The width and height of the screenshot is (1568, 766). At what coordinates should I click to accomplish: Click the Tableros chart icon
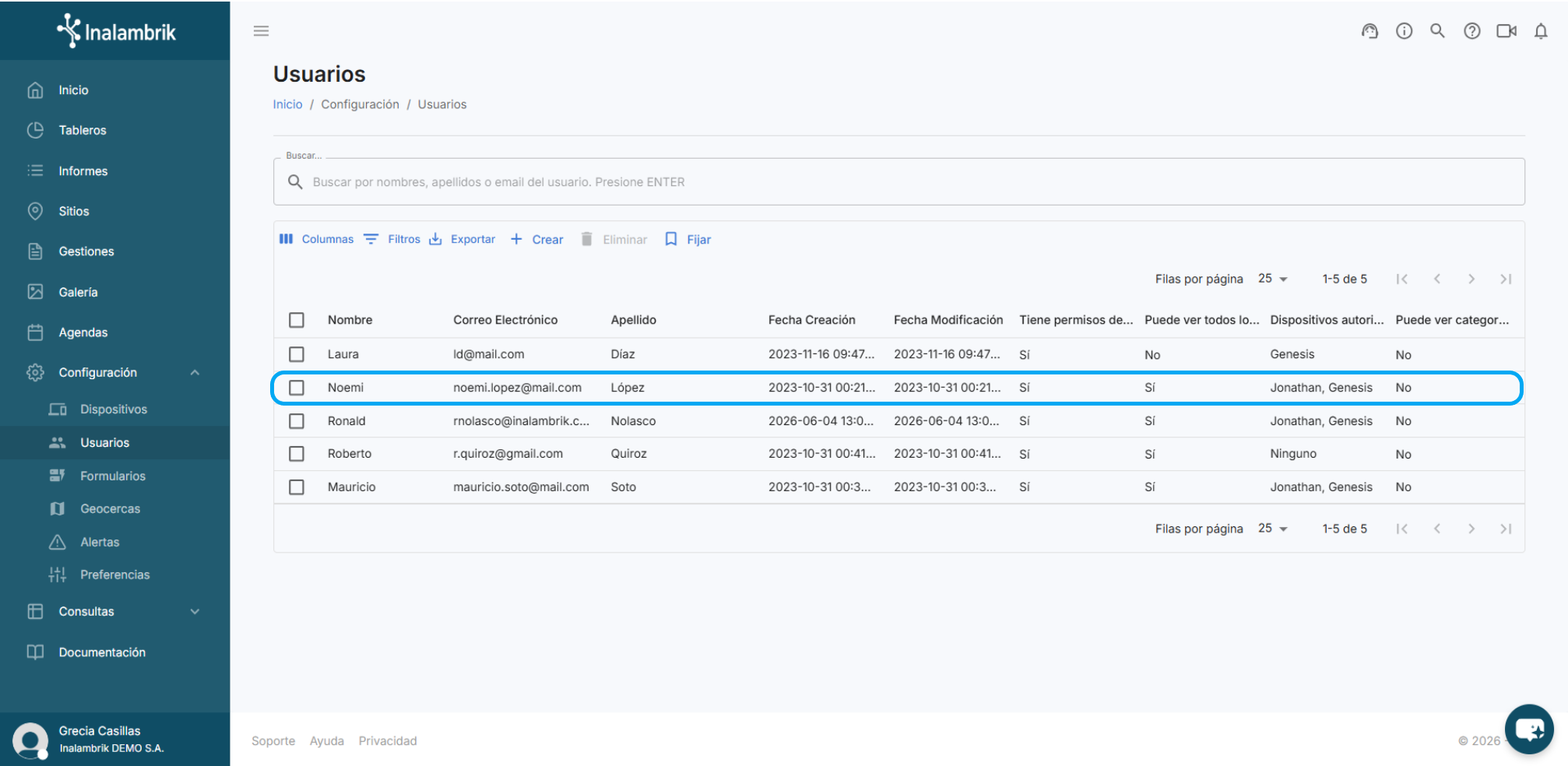(35, 130)
